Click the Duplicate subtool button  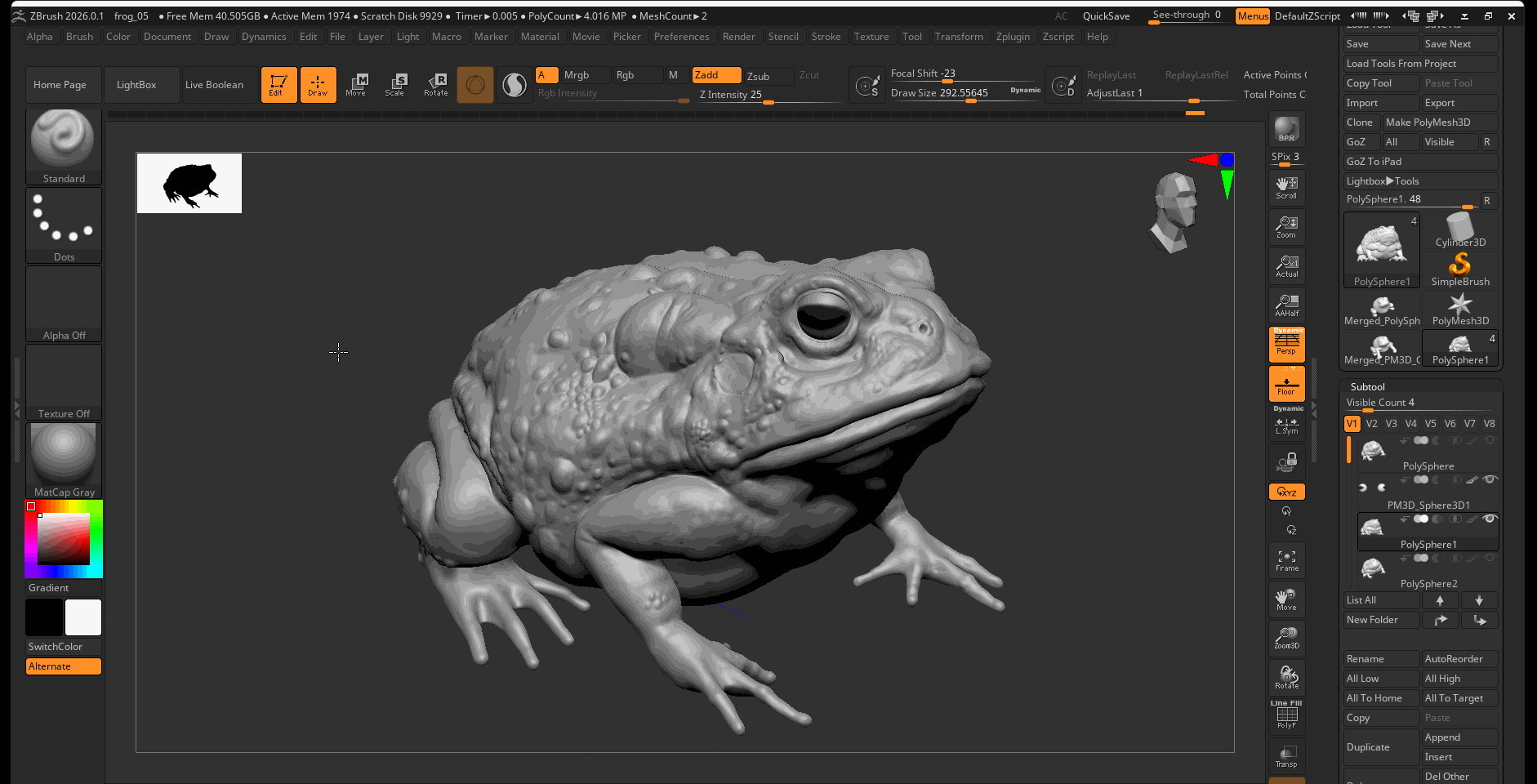(x=1381, y=747)
